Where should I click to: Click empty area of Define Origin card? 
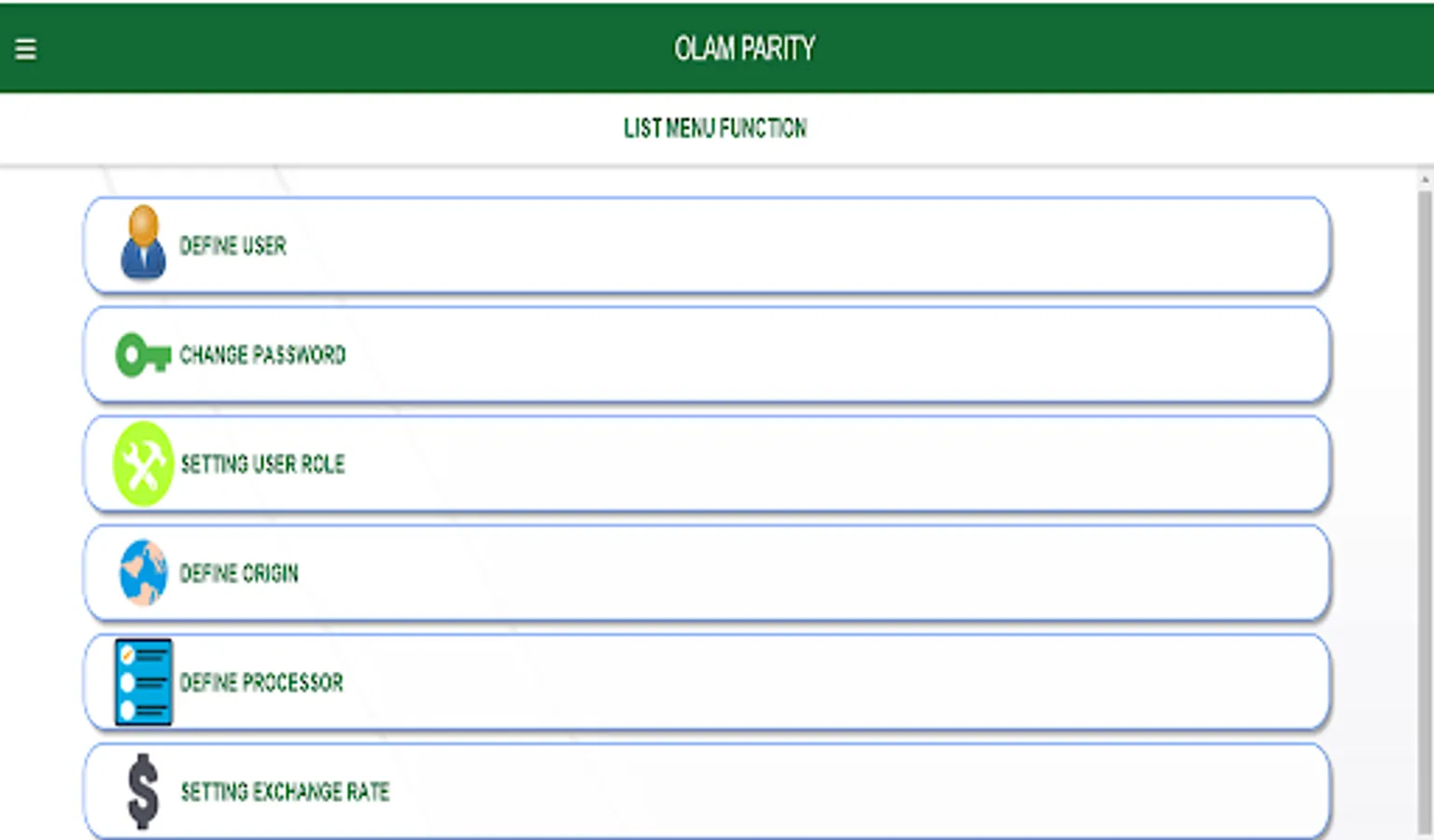pyautogui.click(x=794, y=573)
